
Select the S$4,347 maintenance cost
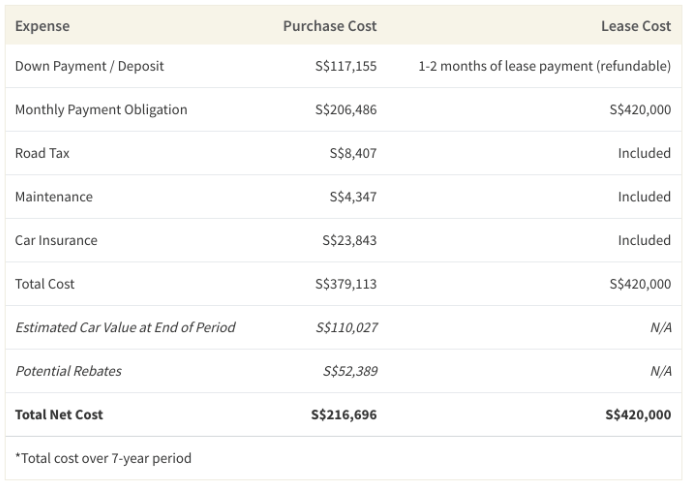click(x=352, y=197)
